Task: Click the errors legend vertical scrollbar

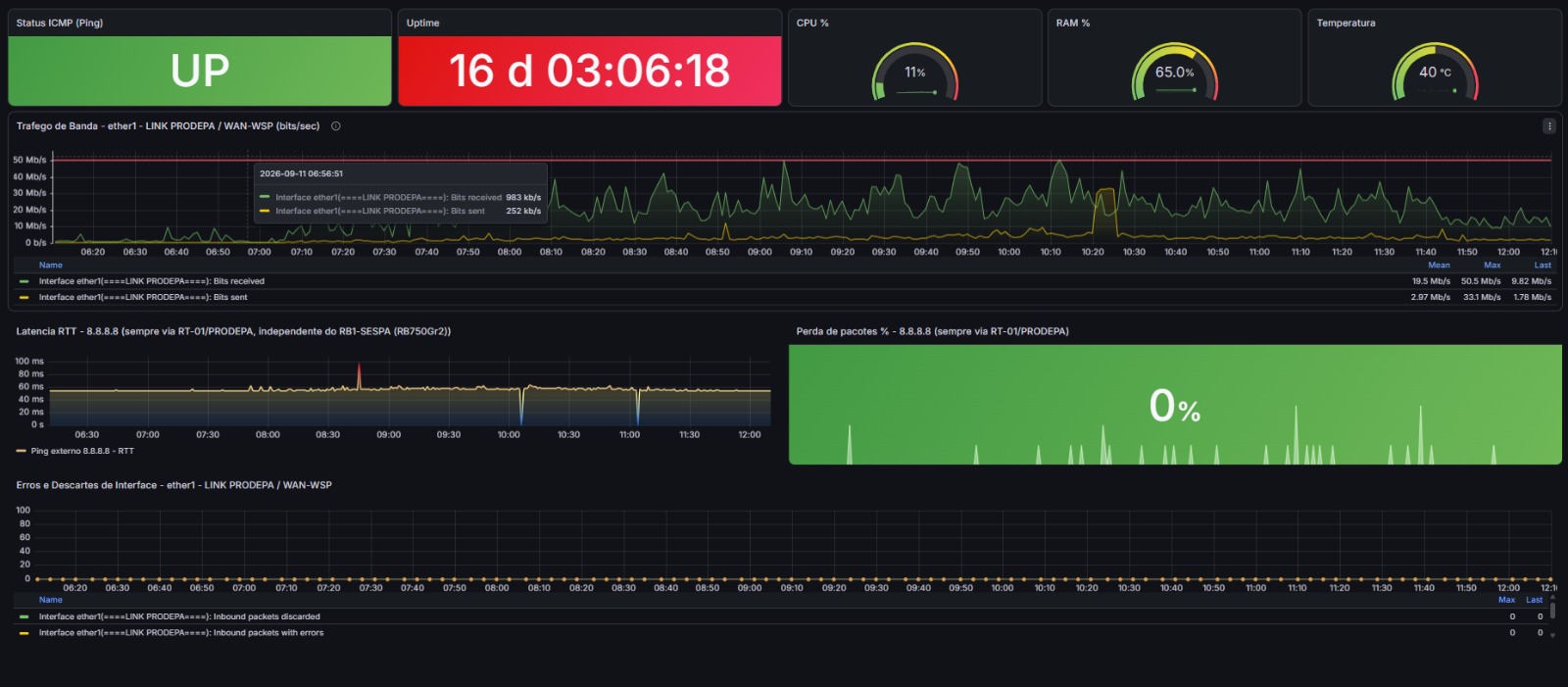Action: 1552,610
